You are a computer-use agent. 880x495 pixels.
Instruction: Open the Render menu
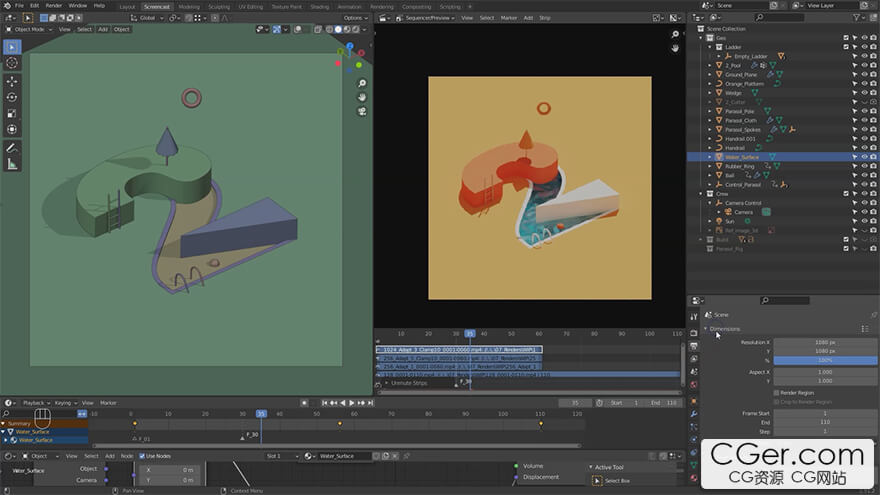click(x=53, y=6)
